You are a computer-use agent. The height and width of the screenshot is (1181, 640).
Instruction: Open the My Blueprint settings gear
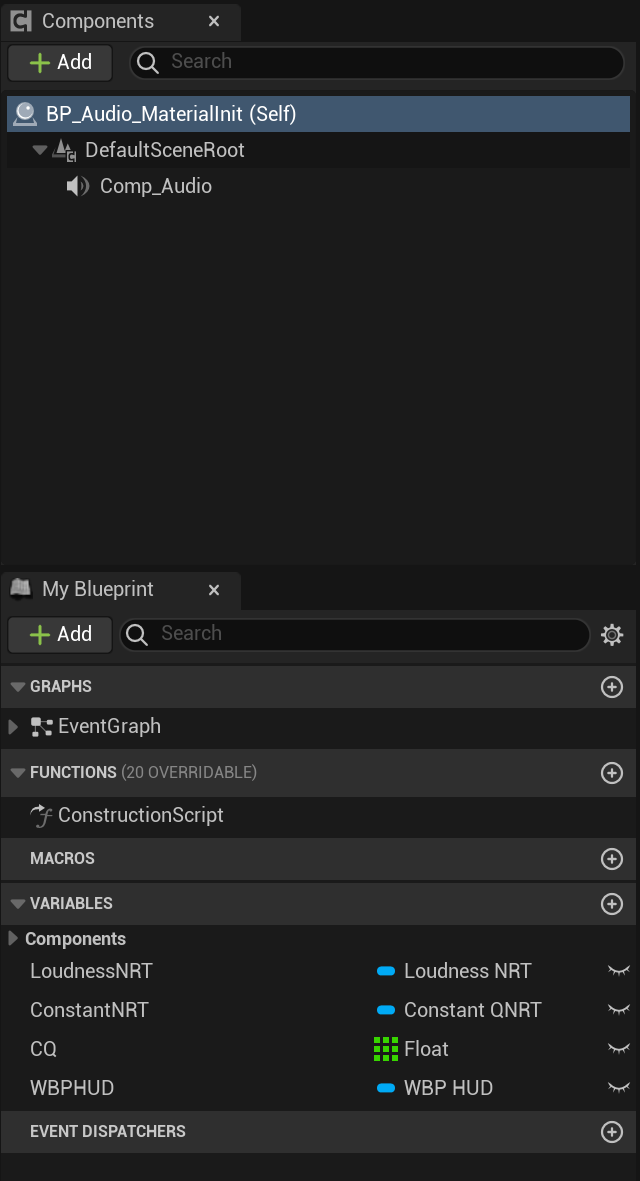tap(612, 634)
